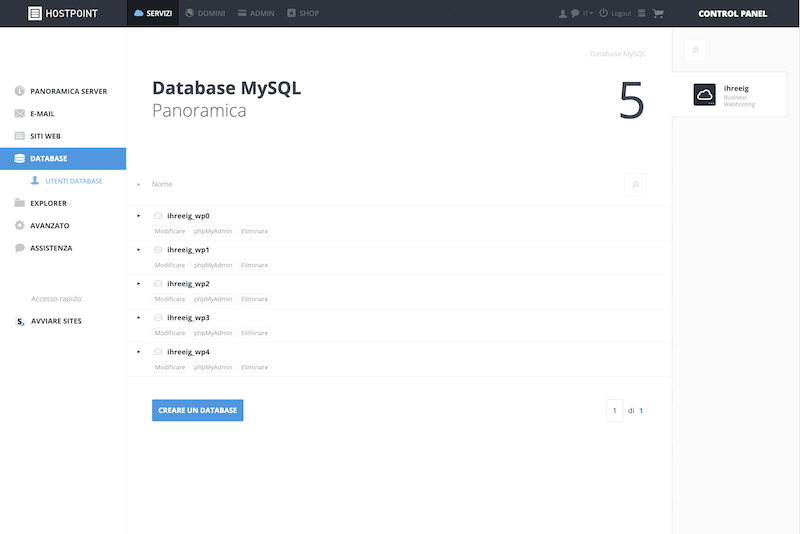Click Modificare for ihreeig_wp1
Screen dimensions: 800x534
click(x=170, y=265)
